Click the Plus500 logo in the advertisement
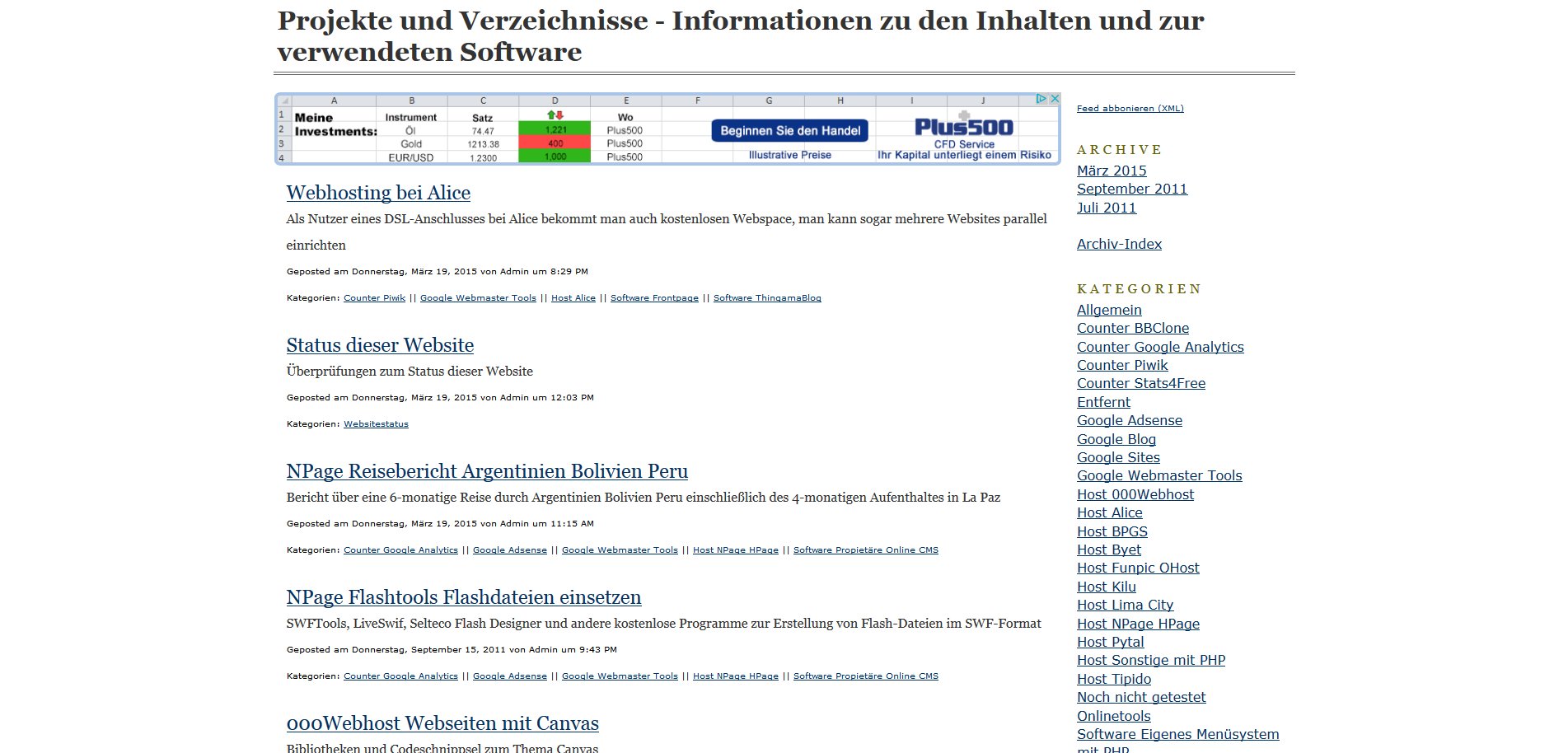 [964, 128]
